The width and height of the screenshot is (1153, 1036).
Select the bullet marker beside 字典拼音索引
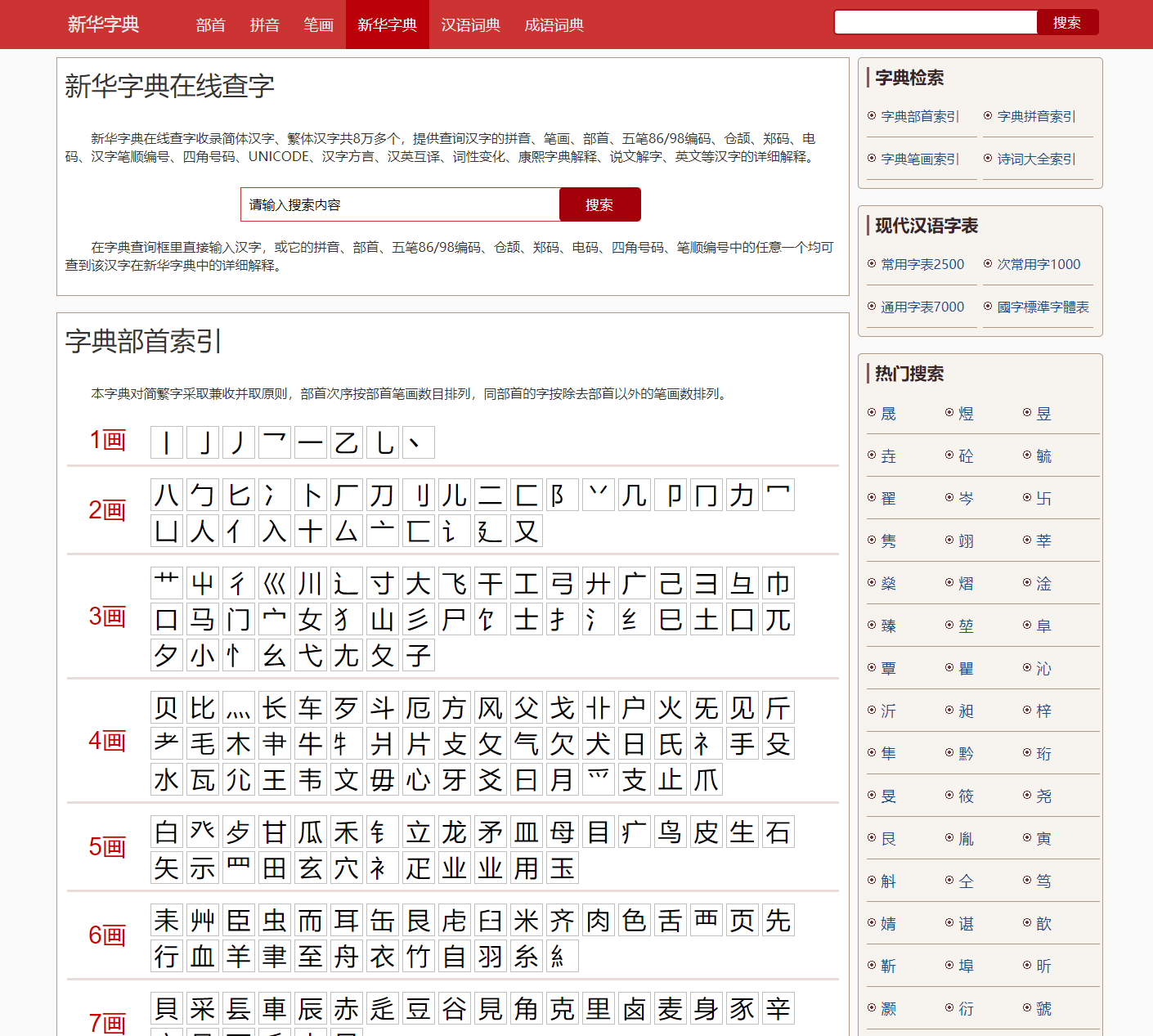point(988,115)
